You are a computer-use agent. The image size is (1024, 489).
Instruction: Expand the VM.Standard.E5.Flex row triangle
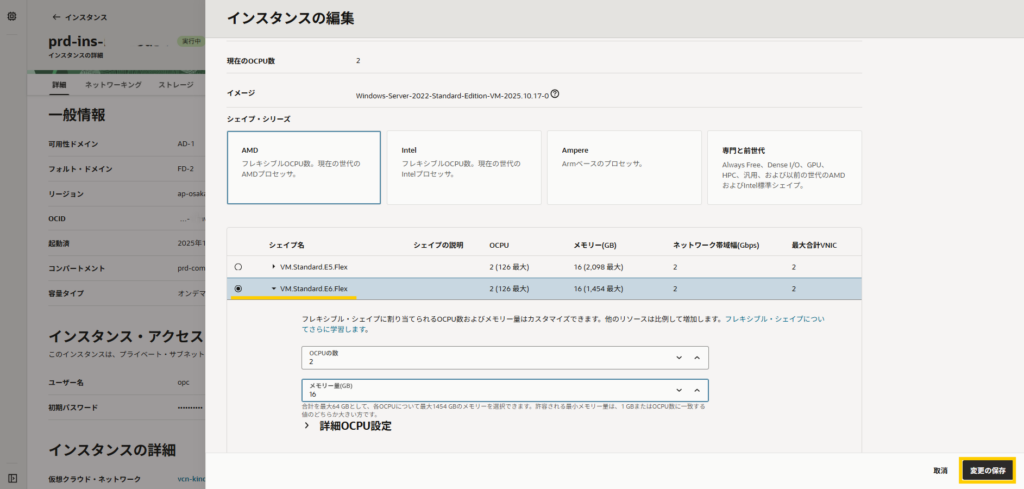pos(274,267)
